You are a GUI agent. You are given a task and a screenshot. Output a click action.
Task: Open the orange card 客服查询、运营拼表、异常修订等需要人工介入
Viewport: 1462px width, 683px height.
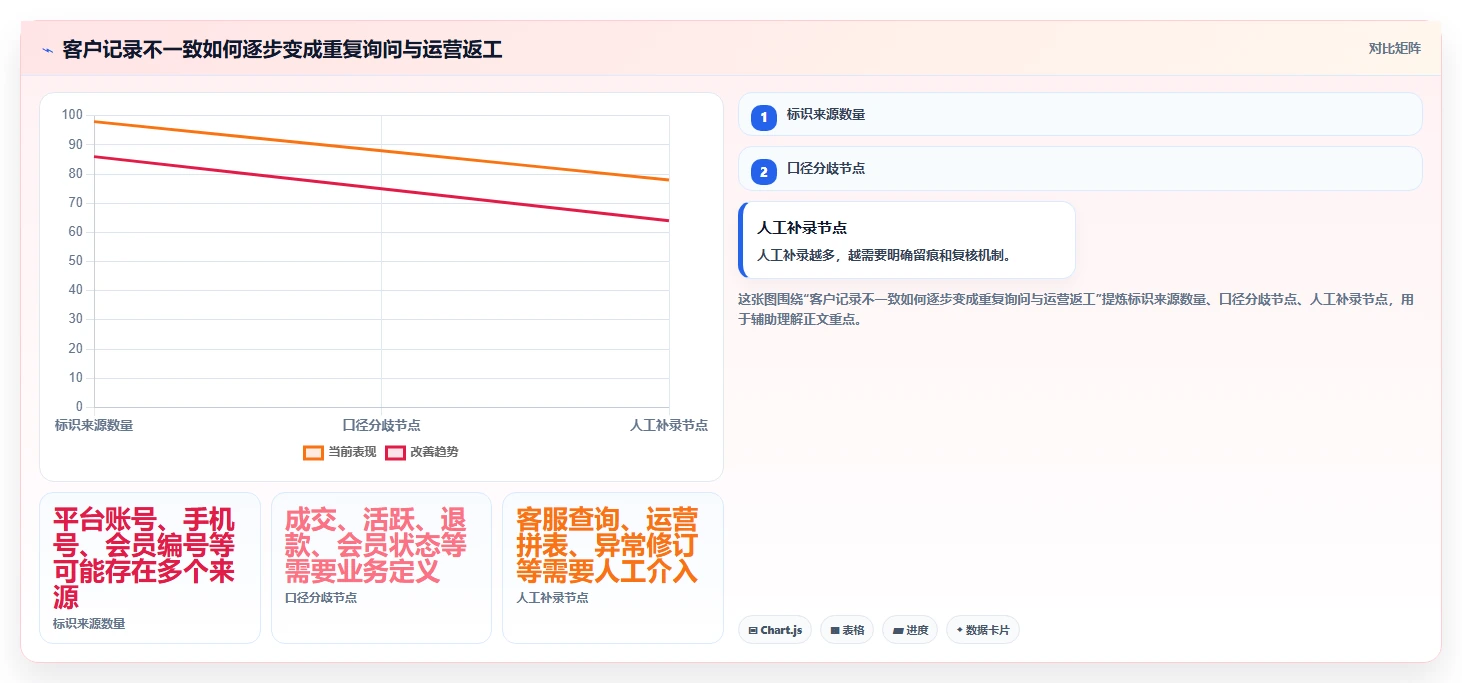pyautogui.click(x=612, y=568)
